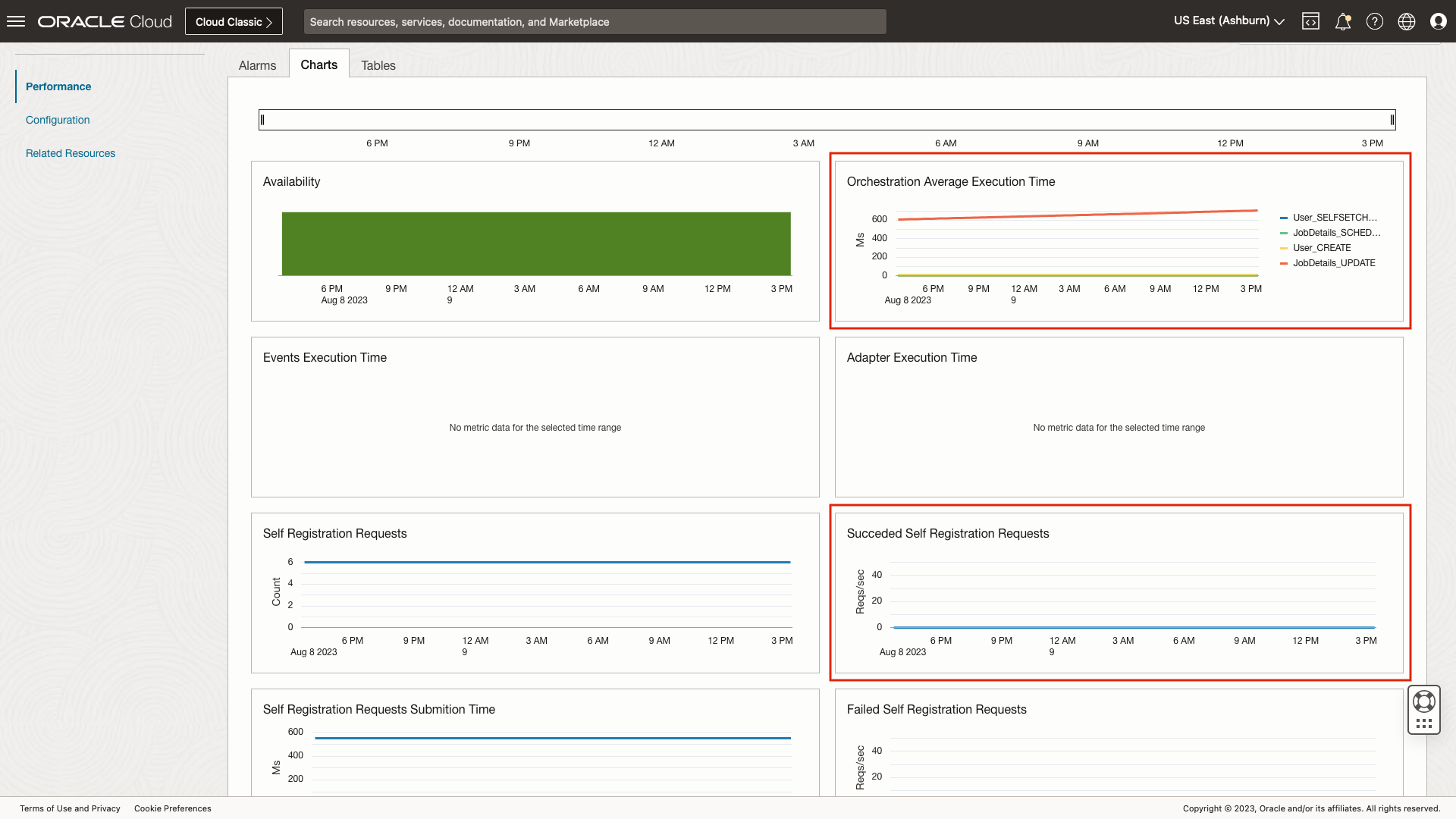Image resolution: width=1456 pixels, height=819 pixels.
Task: Switch to the Alarms tab
Action: (x=257, y=65)
